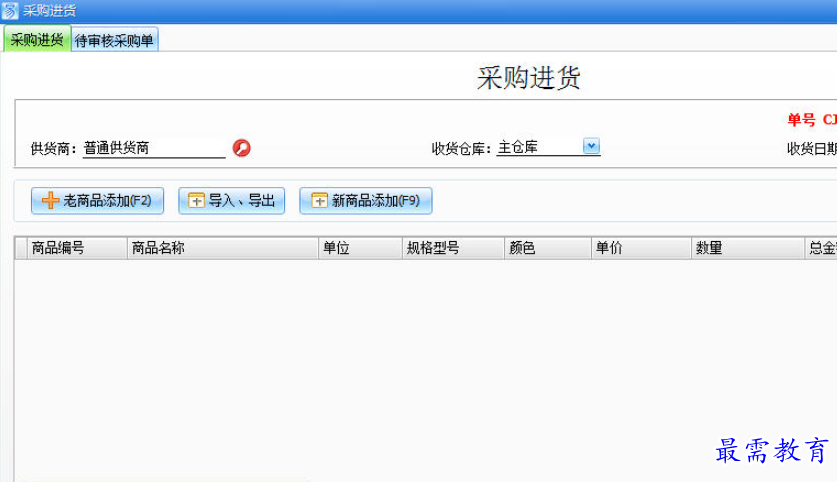Click the 单价 column header
Screen dimensions: 837x482
point(641,248)
